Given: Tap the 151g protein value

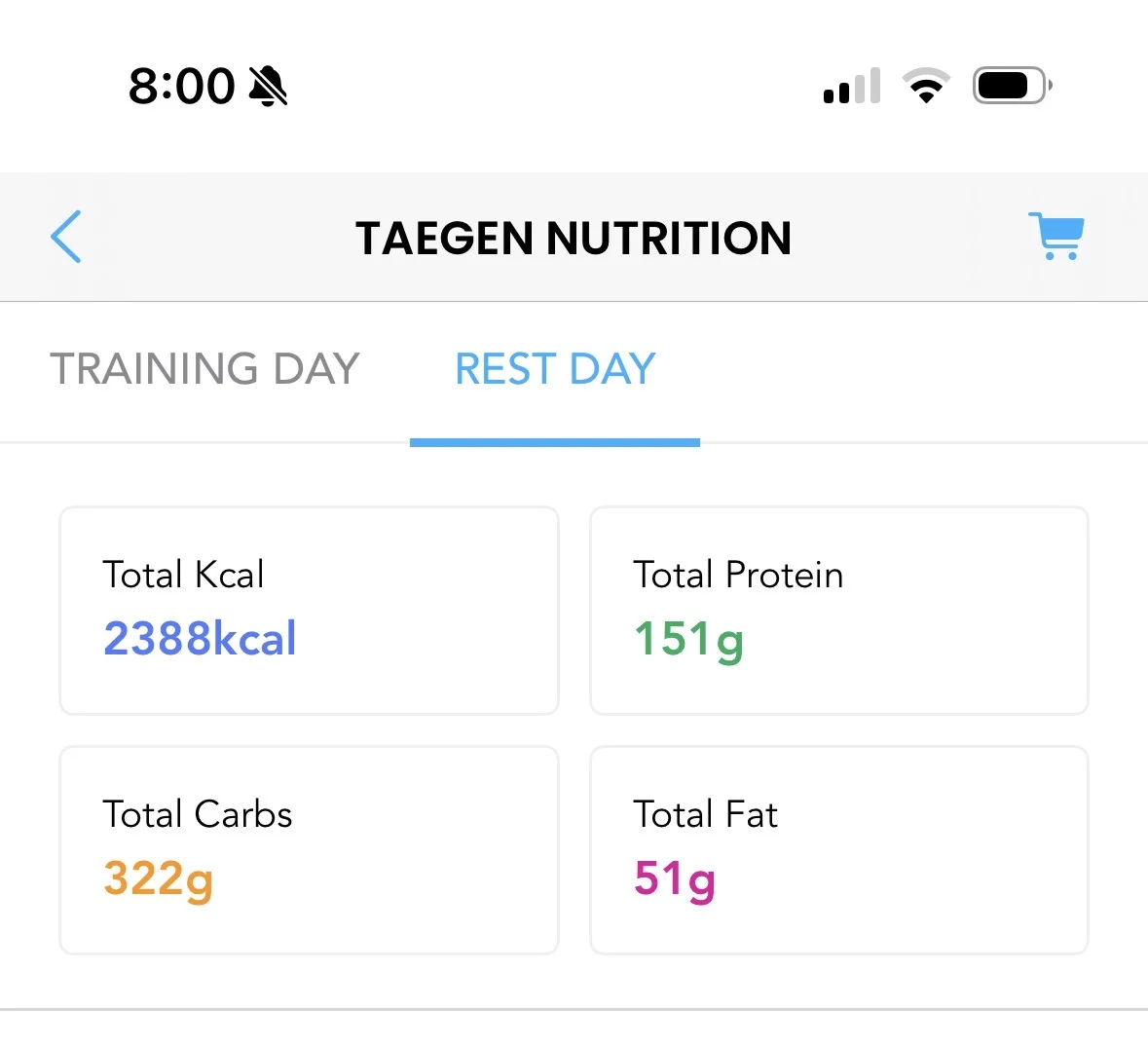Looking at the screenshot, I should [x=689, y=641].
